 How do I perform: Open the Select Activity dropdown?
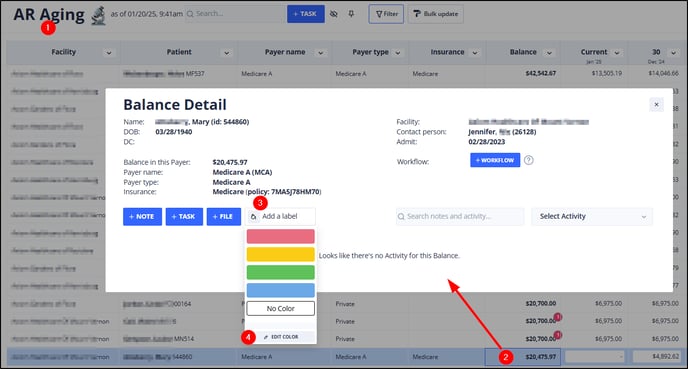(x=592, y=216)
